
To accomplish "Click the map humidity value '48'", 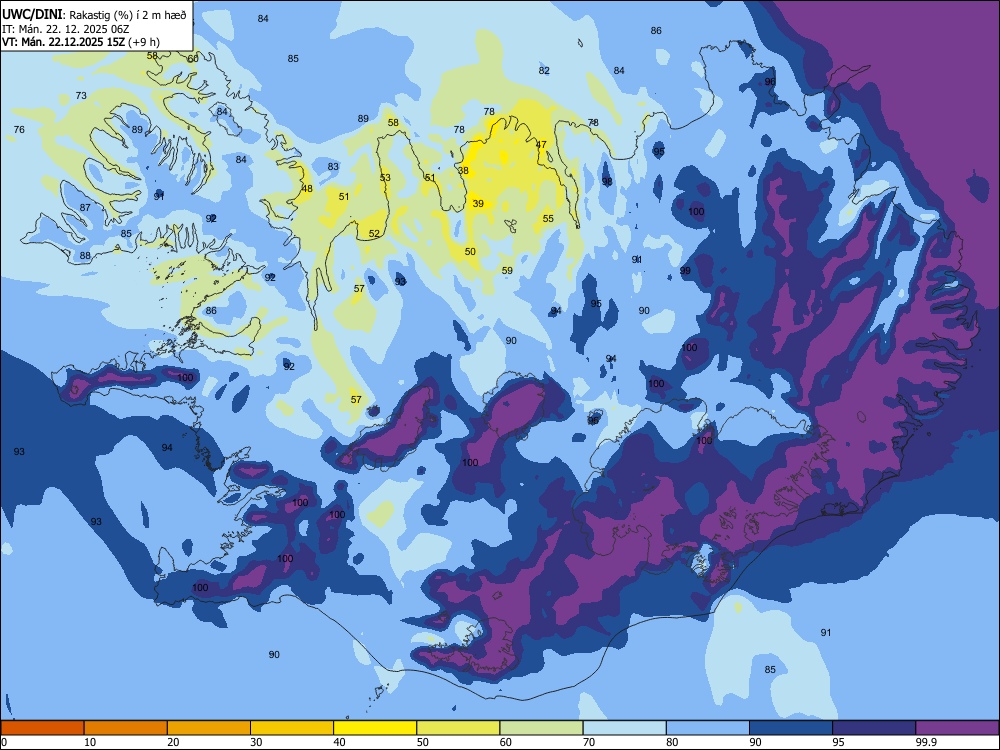I will (307, 189).
